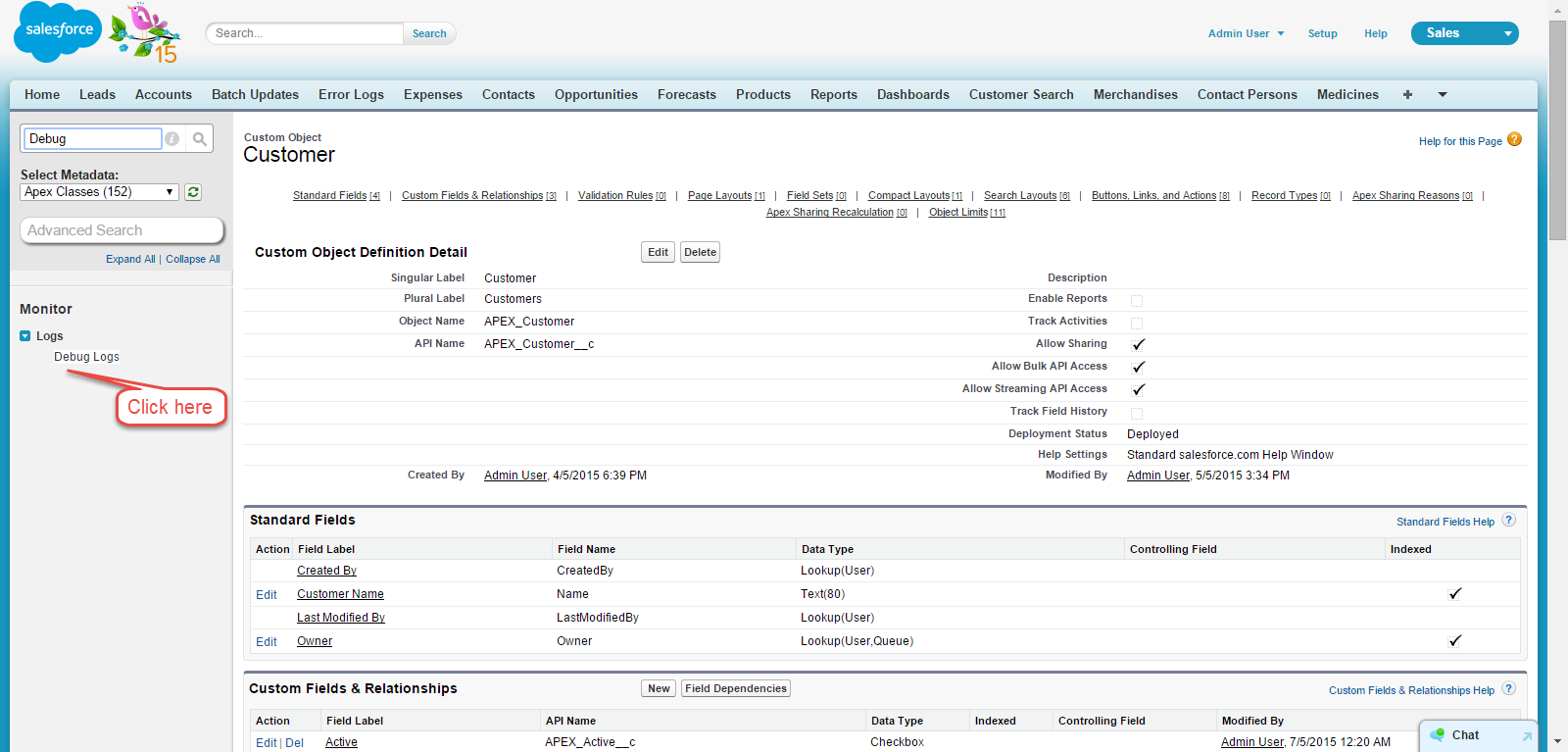The width and height of the screenshot is (1568, 752).
Task: Toggle the Track Activities checkbox
Action: [x=1137, y=323]
